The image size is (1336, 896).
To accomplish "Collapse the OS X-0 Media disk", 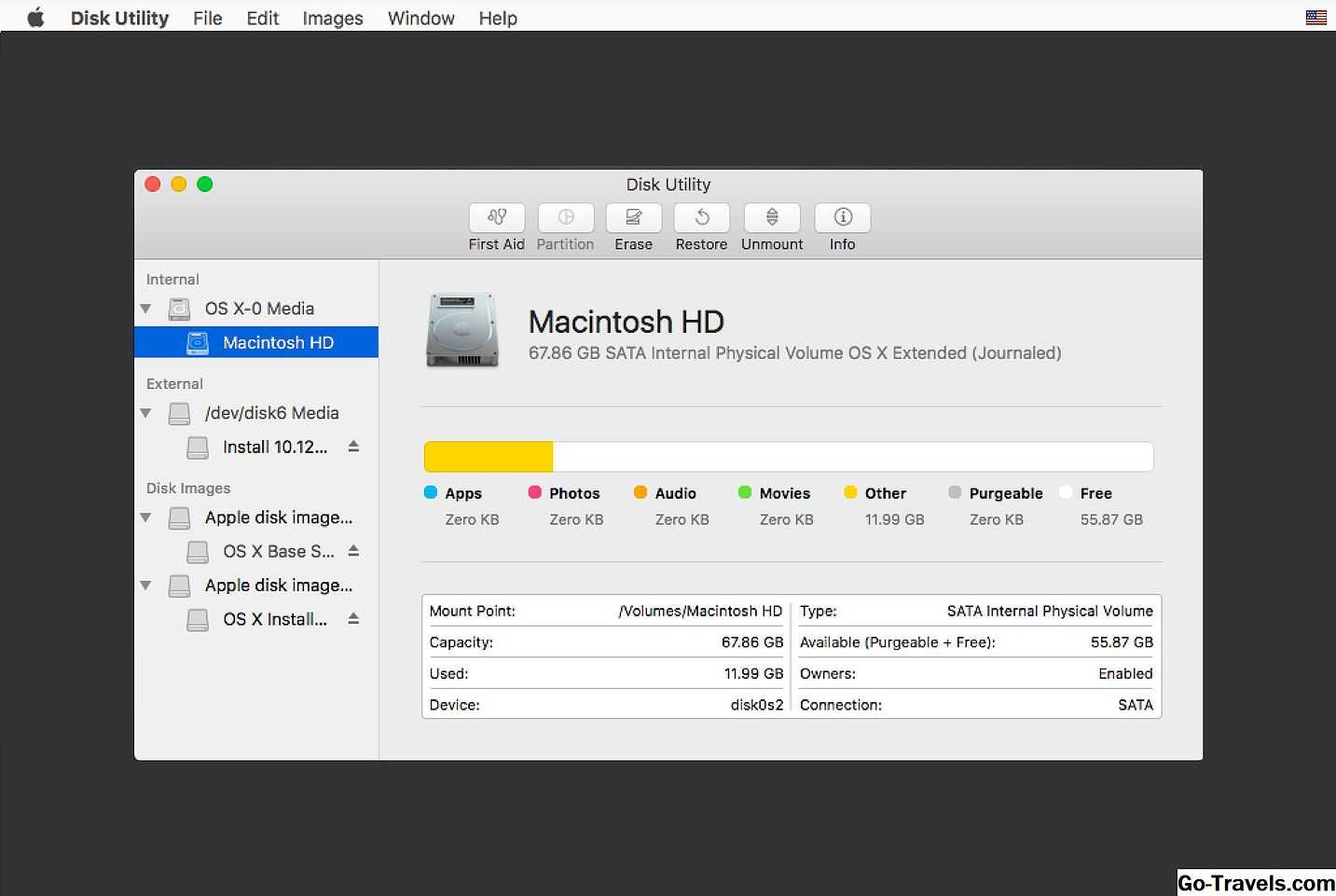I will [145, 309].
